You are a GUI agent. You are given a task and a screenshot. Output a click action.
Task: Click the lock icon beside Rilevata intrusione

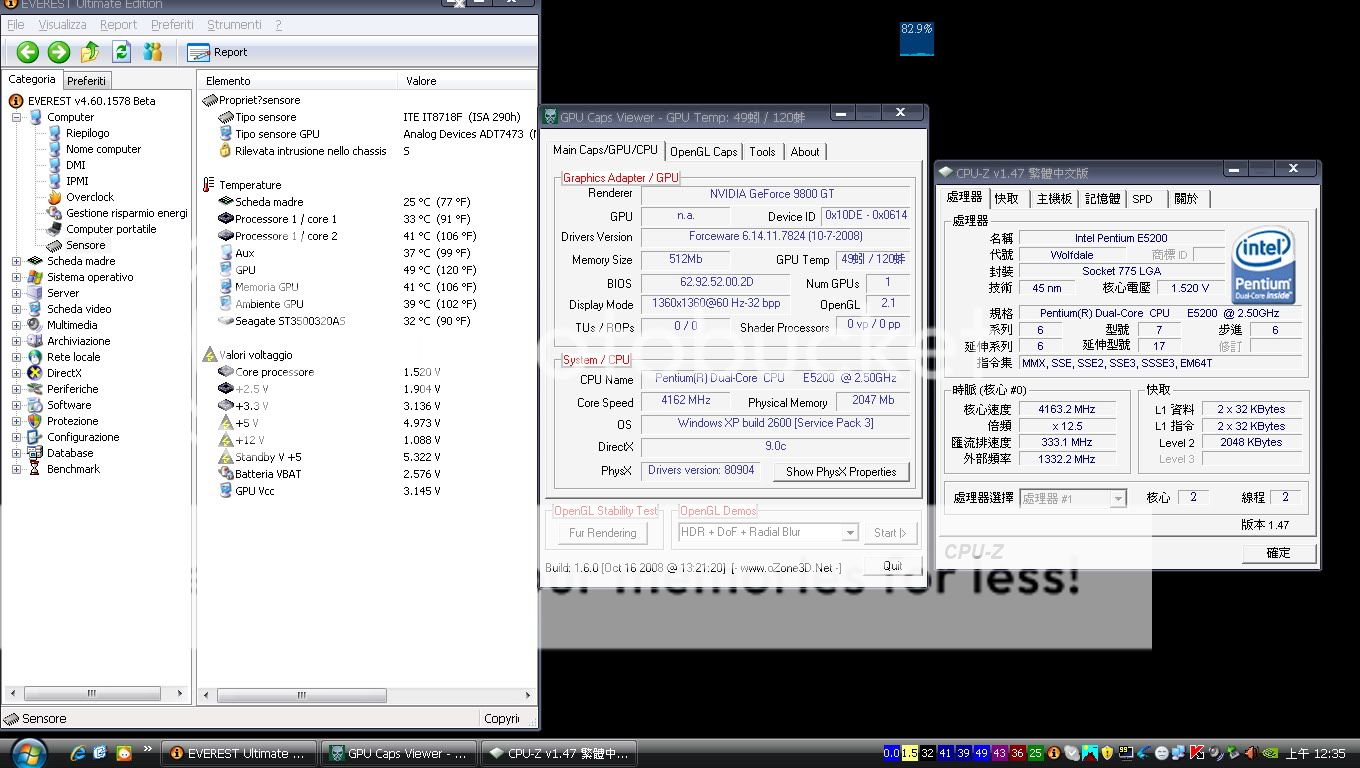coord(225,151)
